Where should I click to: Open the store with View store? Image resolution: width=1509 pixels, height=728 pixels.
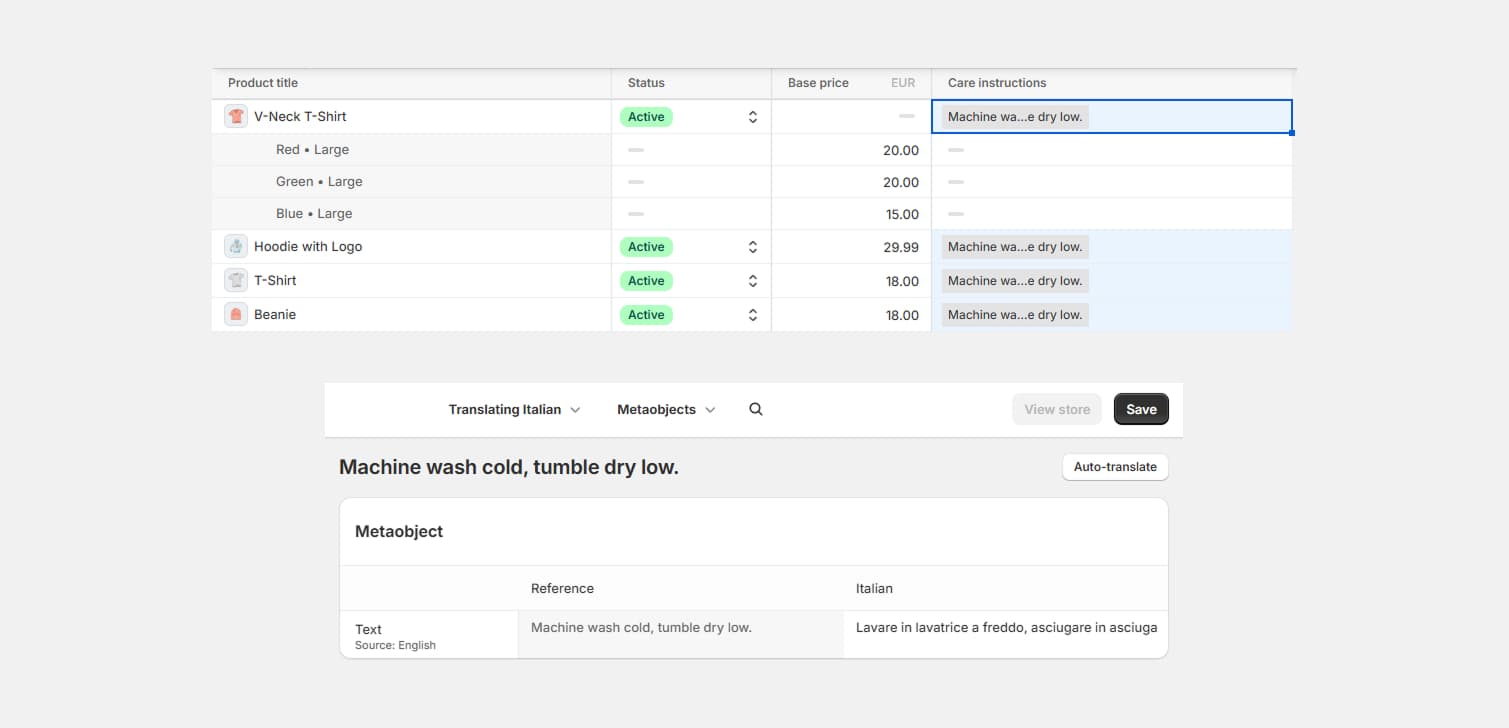click(x=1056, y=409)
